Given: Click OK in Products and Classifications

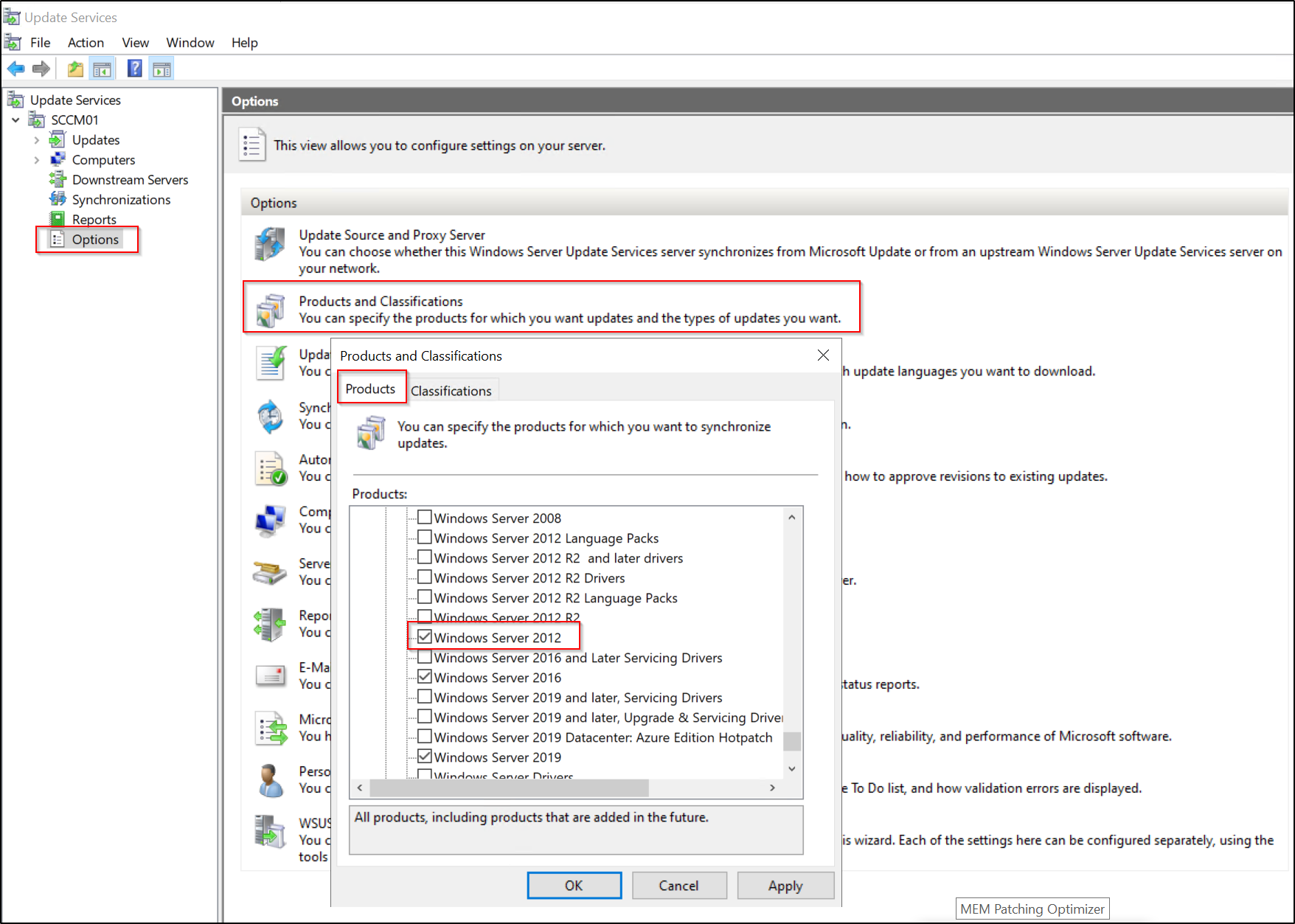Looking at the screenshot, I should point(574,886).
